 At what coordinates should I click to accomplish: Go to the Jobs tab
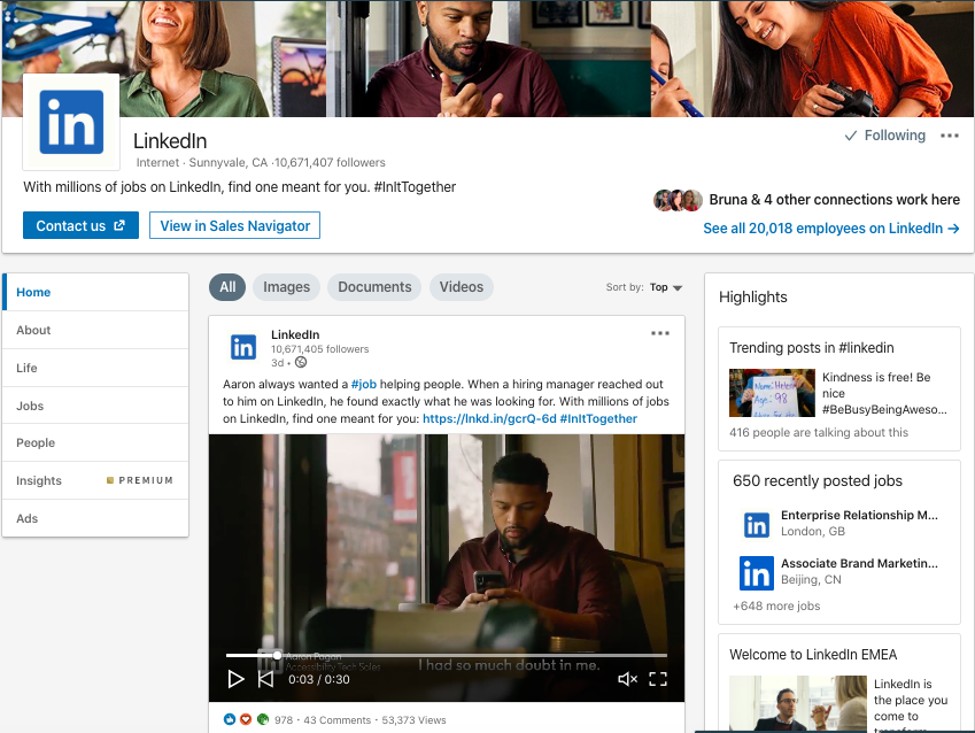click(30, 406)
